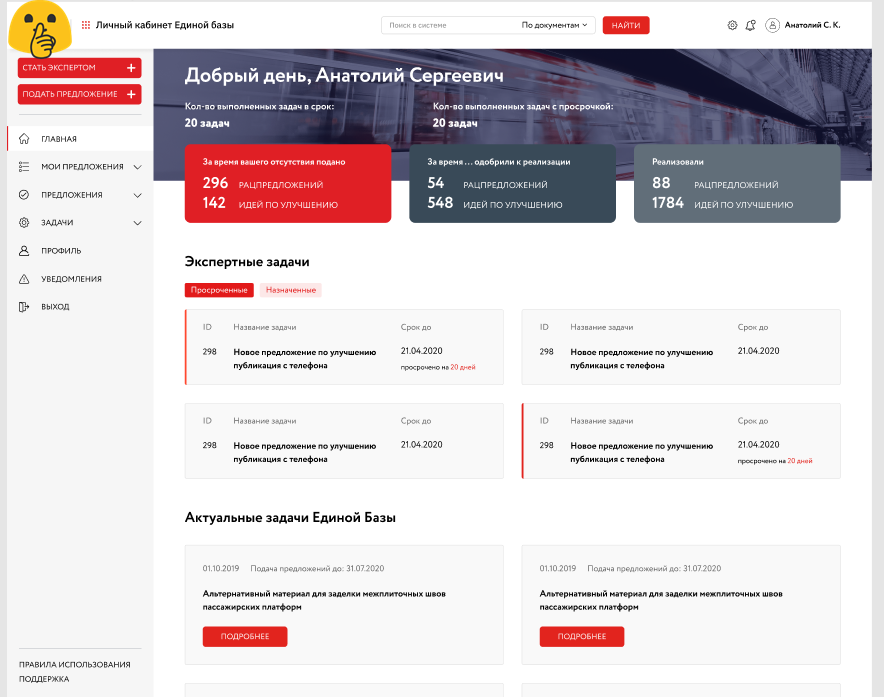Viewport: 884px width, 697px height.
Task: Expand the Предложения sidebar chevron
Action: click(x=138, y=195)
